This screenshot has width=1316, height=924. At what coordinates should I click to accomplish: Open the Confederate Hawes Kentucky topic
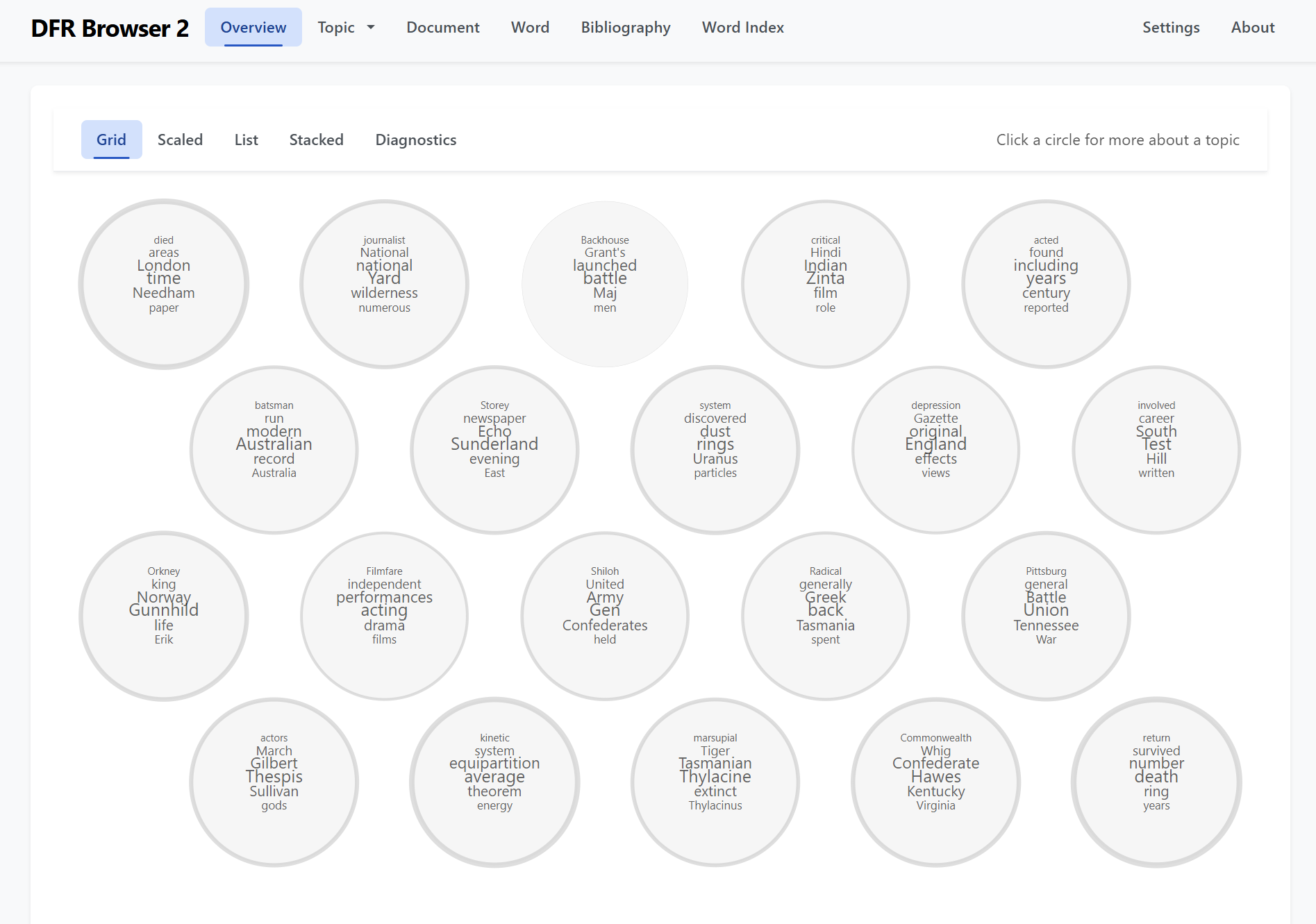pyautogui.click(x=935, y=782)
